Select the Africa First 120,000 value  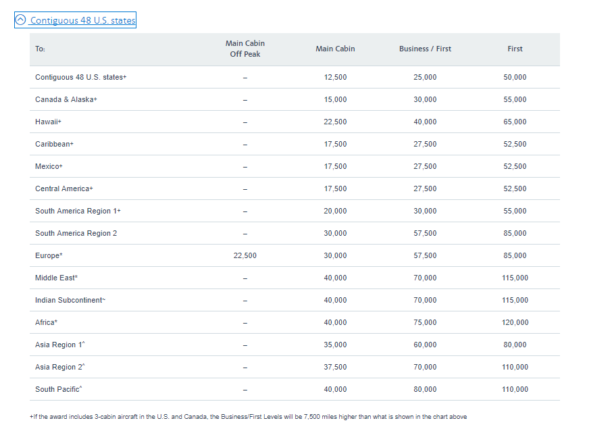click(515, 322)
